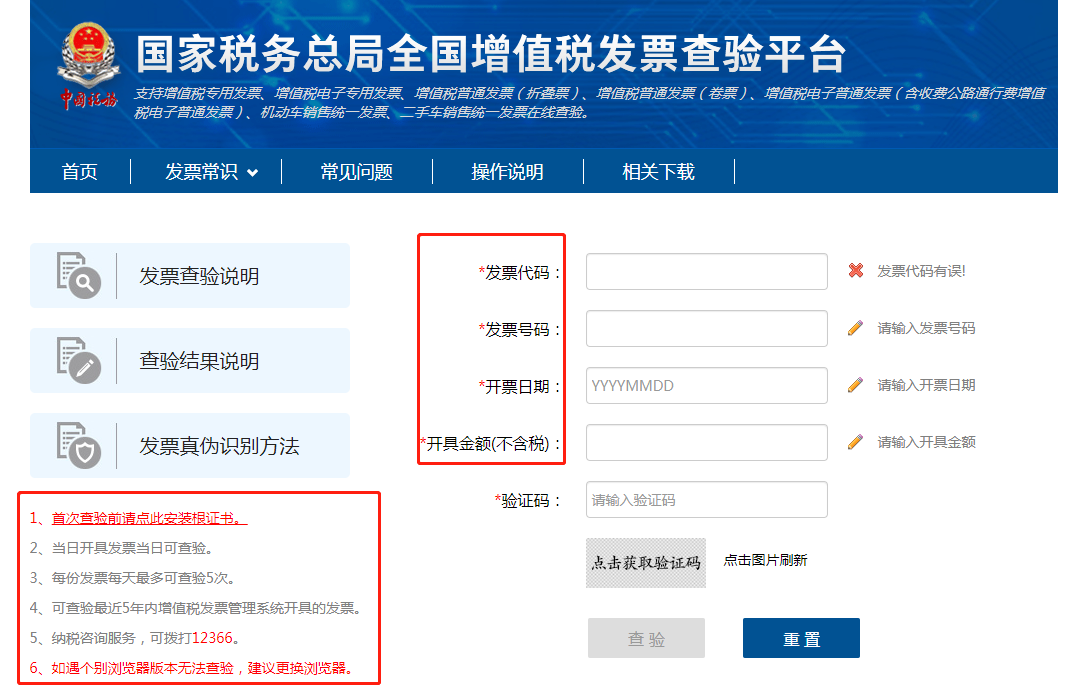Click the pencil icon beside 请输入开具金额

855,442
